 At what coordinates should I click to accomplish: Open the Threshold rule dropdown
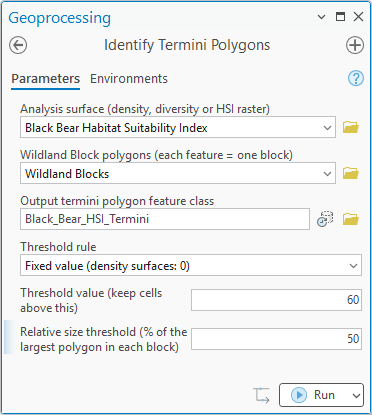[353, 266]
